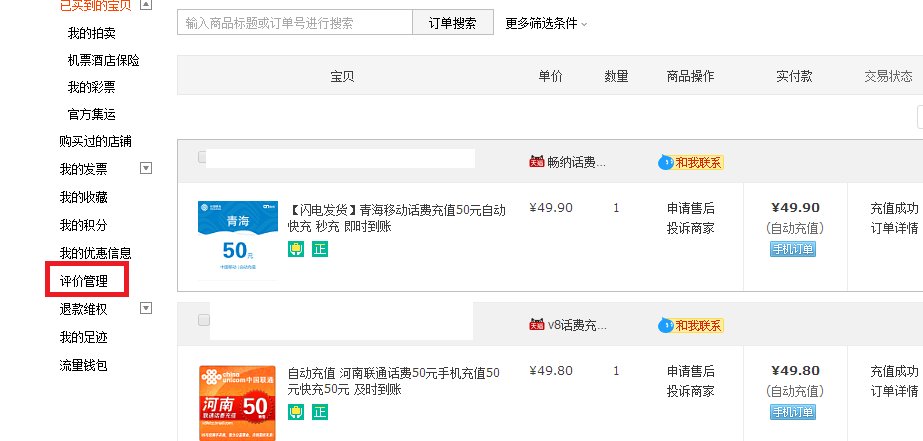The height and width of the screenshot is (441, 923).
Task: Click the green 正 badge under 河南联通话费 item
Action: click(320, 412)
